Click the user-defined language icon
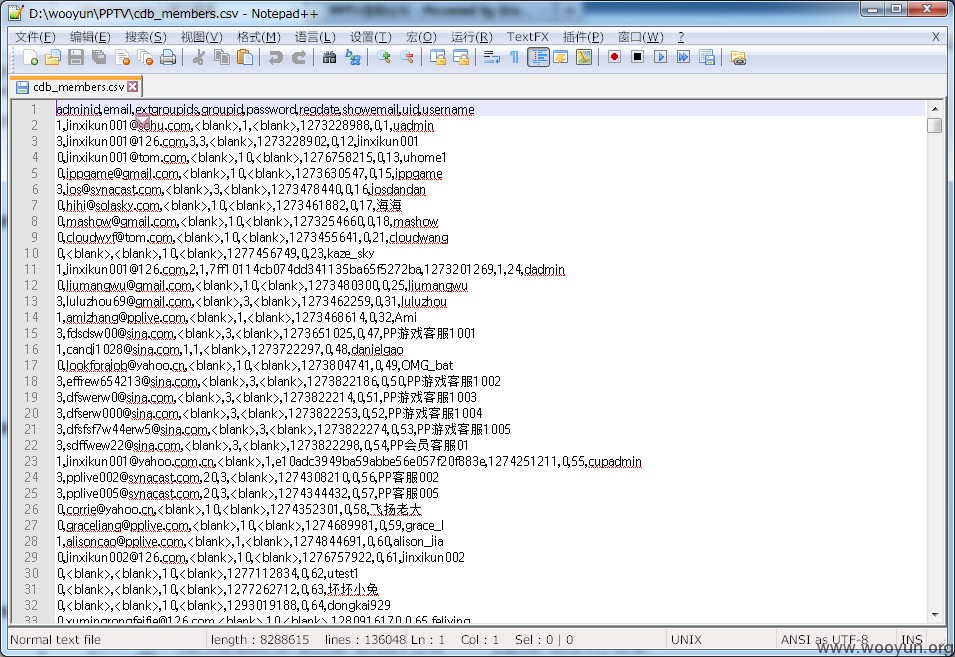 561,58
